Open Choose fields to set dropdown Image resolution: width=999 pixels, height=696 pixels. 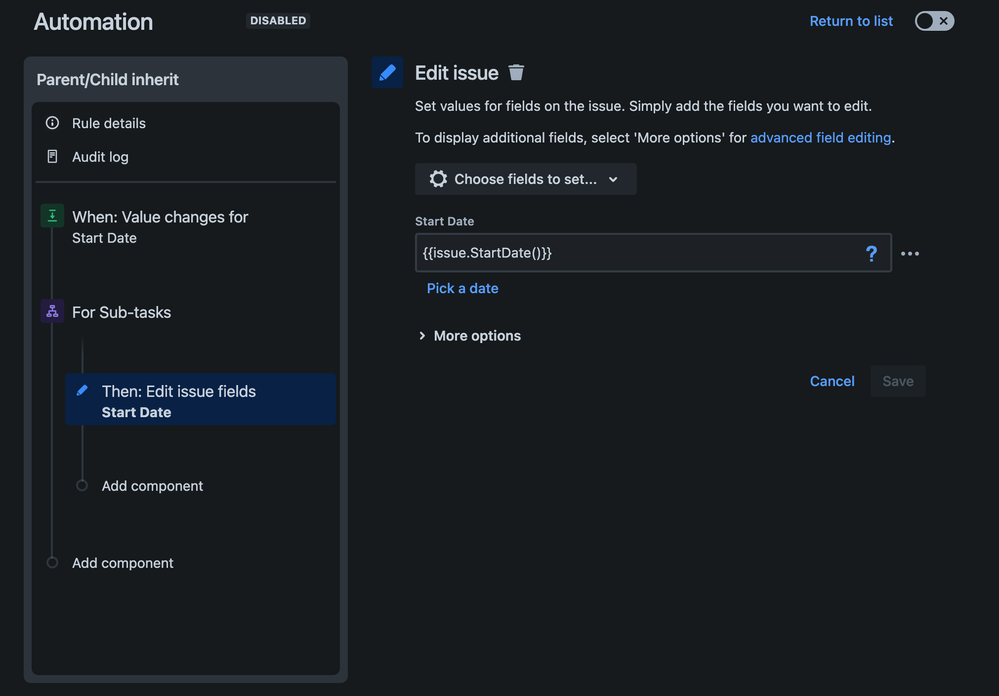526,179
